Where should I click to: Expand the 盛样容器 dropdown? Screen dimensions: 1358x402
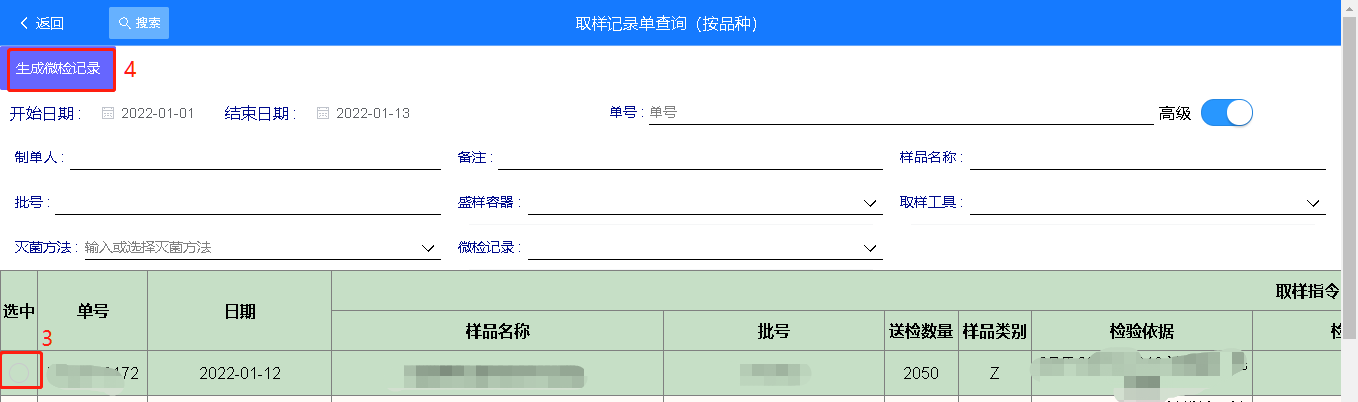(x=869, y=204)
